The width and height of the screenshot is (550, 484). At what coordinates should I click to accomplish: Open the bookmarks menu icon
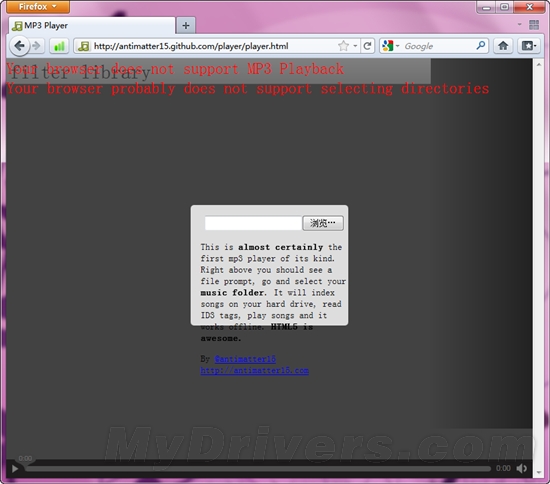point(529,46)
